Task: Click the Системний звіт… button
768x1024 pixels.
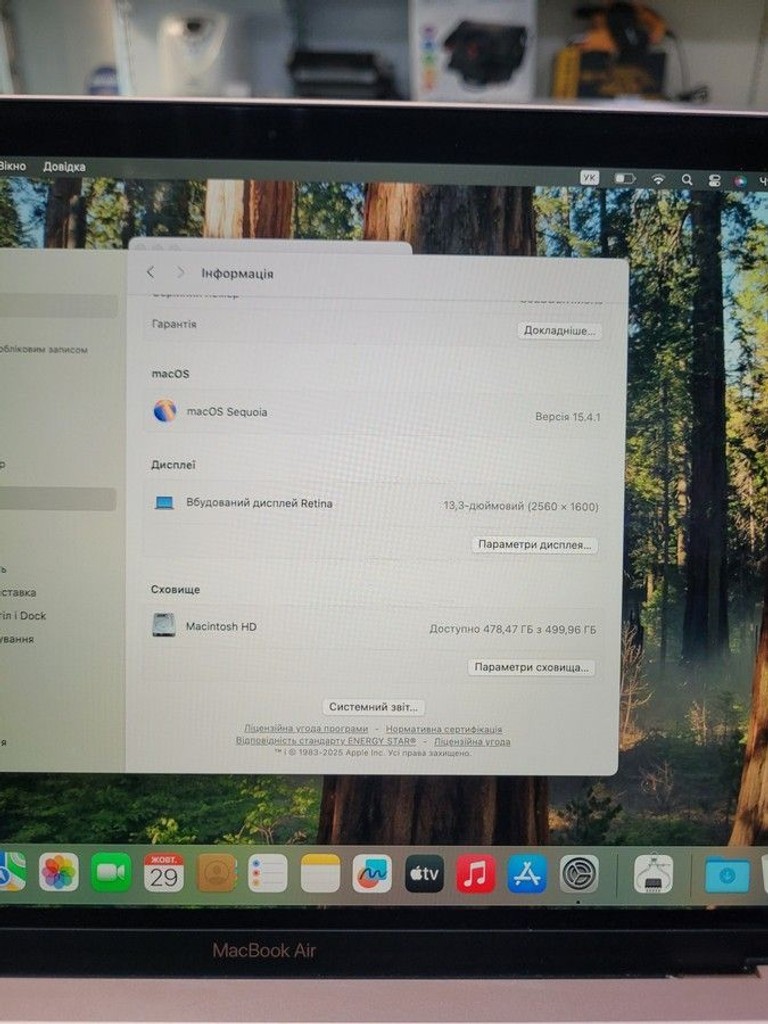Action: pyautogui.click(x=373, y=707)
